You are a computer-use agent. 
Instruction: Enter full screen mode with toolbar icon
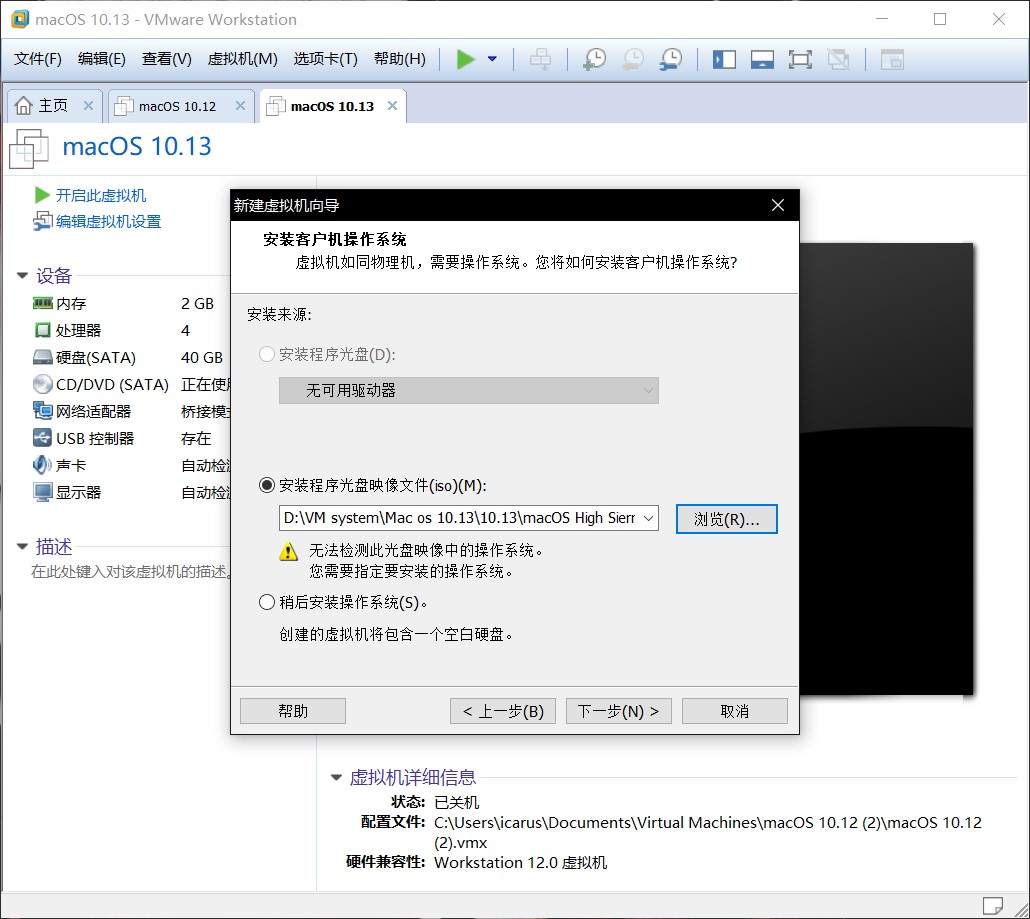[800, 60]
